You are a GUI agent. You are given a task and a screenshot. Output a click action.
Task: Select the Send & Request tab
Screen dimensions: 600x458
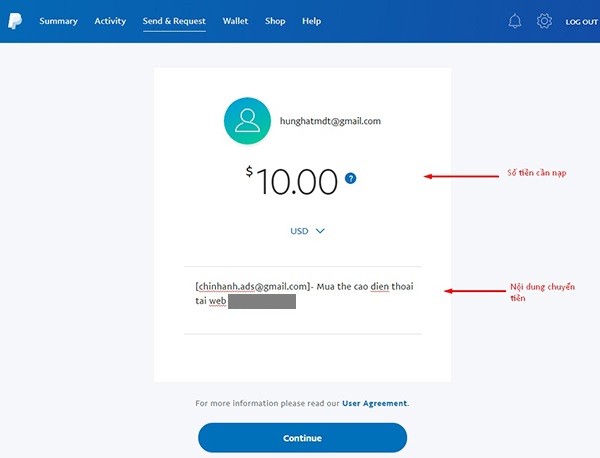coord(174,21)
